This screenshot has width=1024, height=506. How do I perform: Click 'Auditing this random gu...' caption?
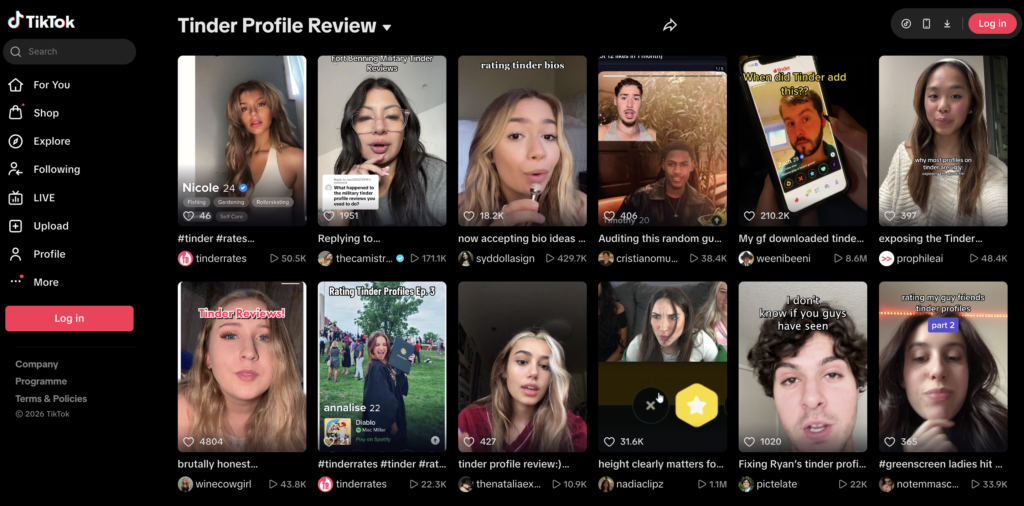660,239
